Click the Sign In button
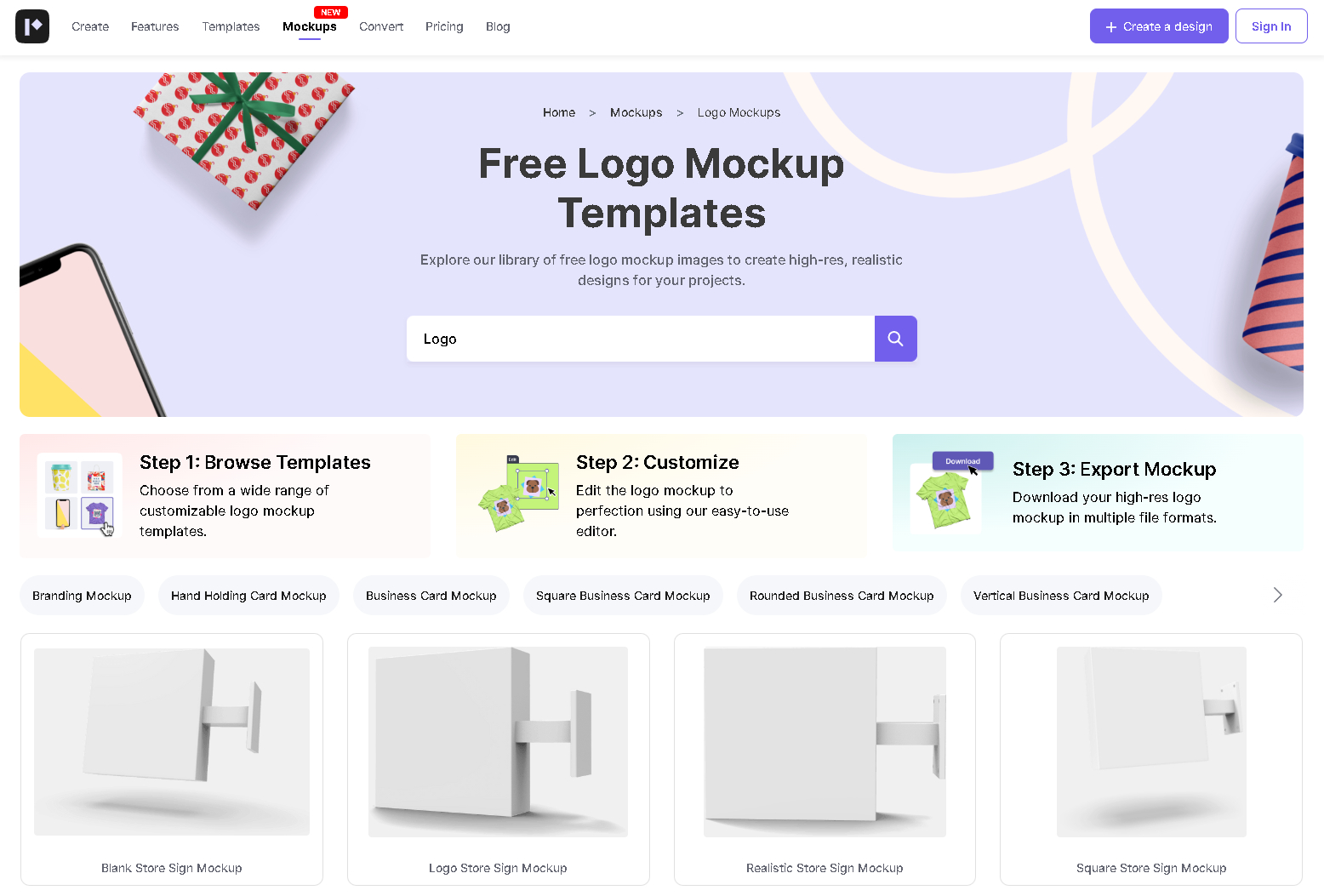This screenshot has height=896, width=1324. coord(1271,26)
